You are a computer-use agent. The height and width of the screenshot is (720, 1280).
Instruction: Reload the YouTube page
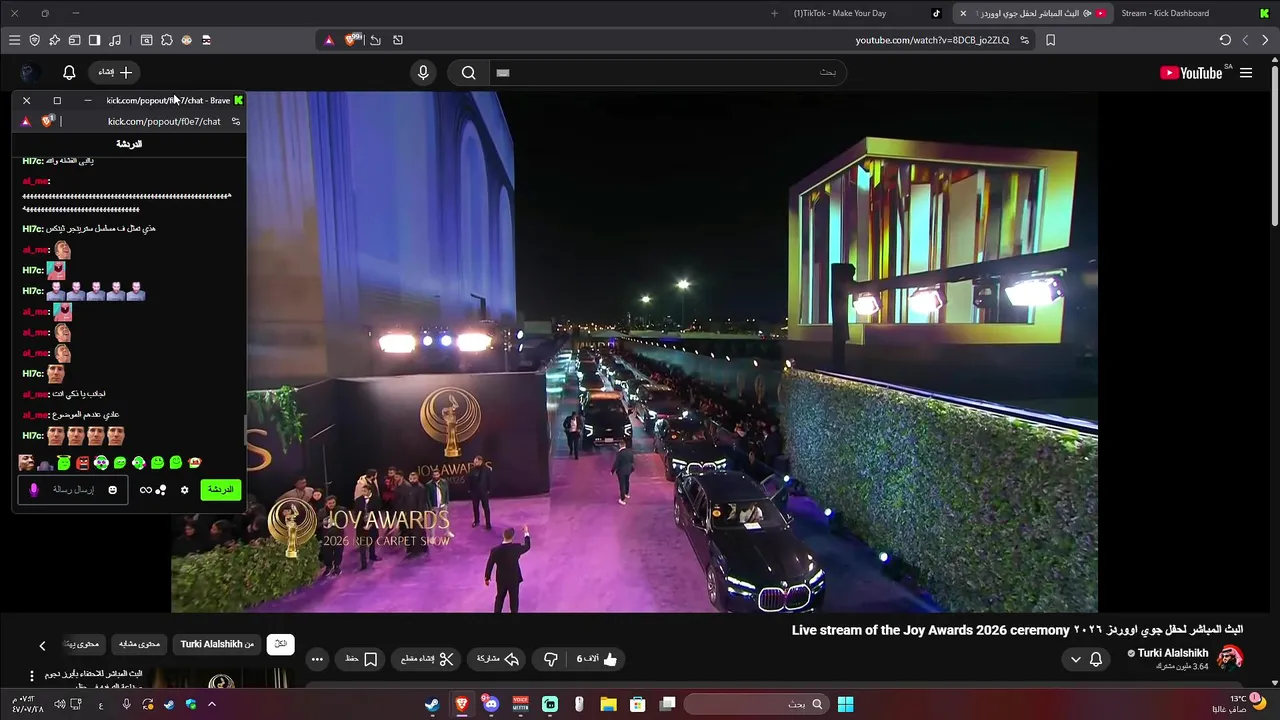[x=1225, y=40]
